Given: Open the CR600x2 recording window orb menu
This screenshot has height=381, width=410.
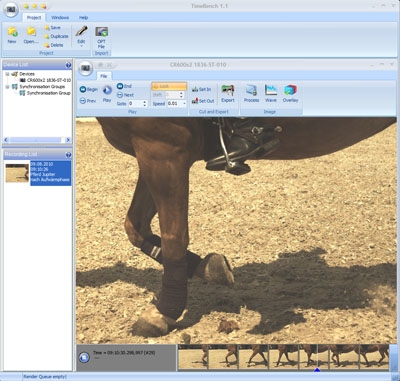Looking at the screenshot, I should (86, 68).
